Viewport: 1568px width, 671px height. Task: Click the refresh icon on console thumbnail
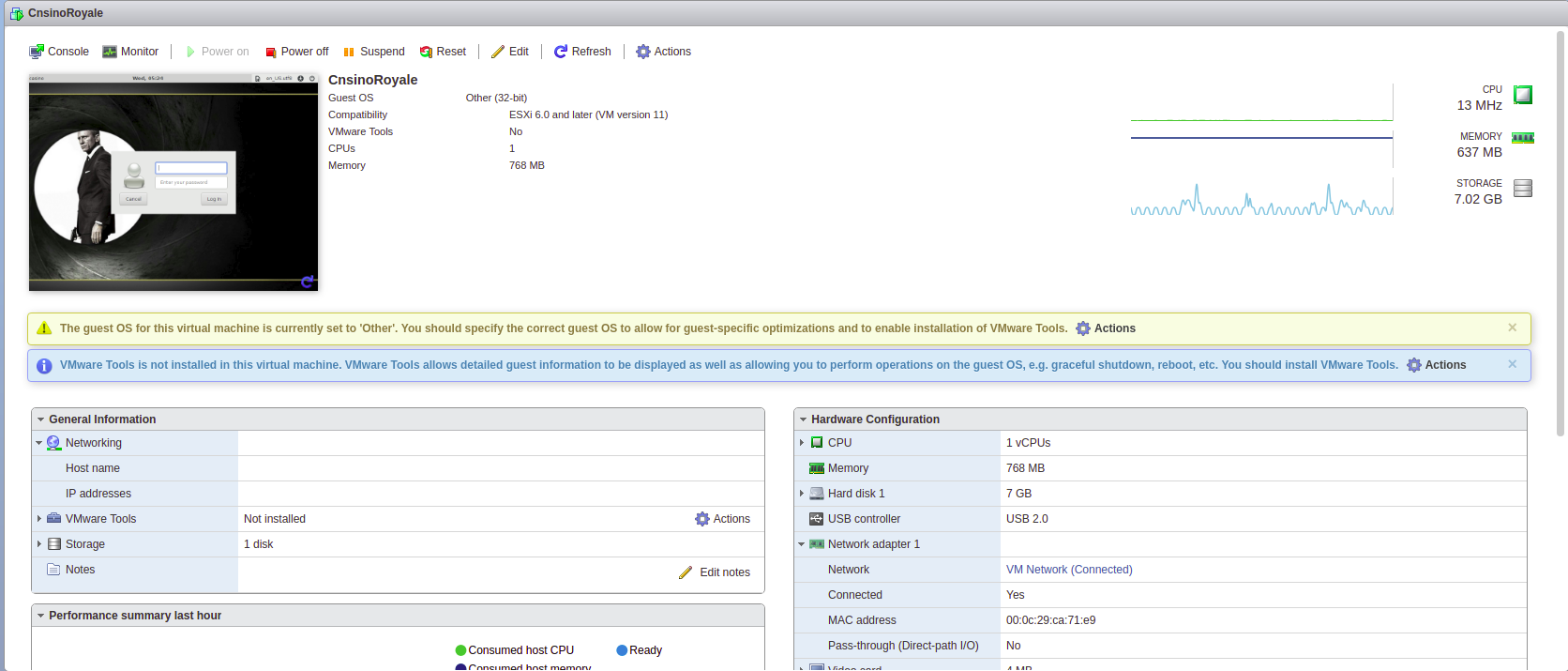tap(307, 282)
